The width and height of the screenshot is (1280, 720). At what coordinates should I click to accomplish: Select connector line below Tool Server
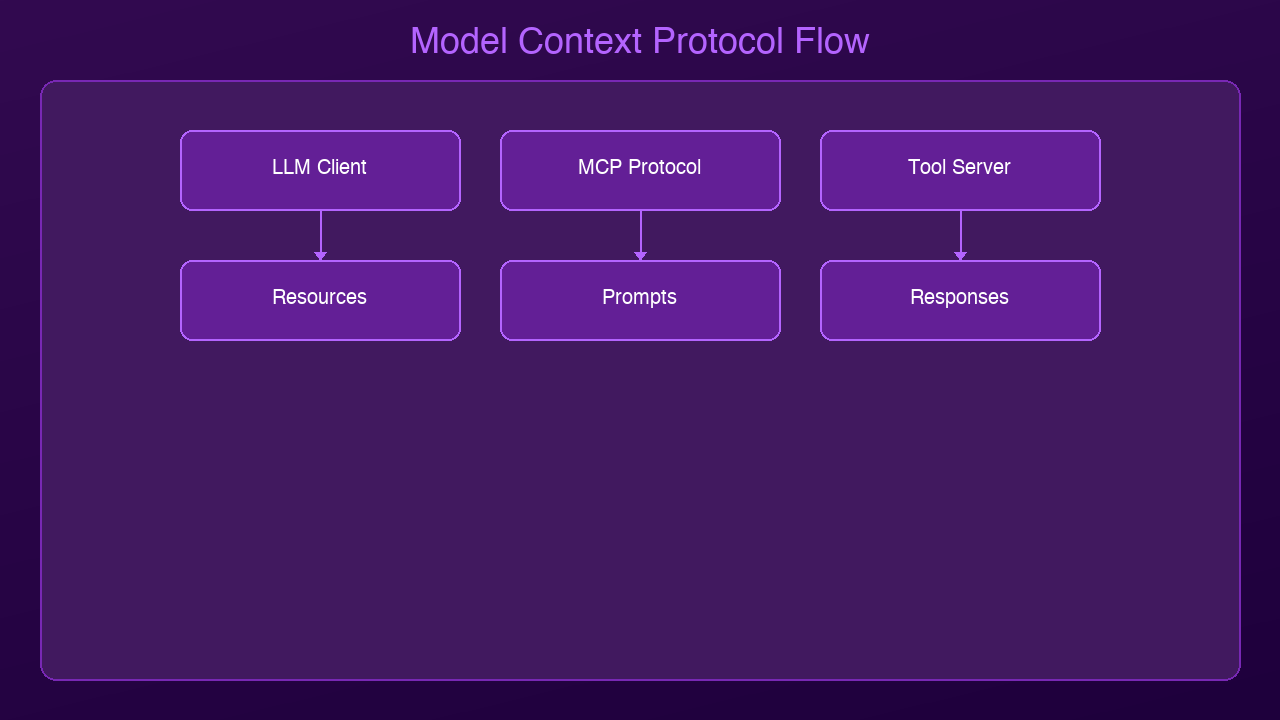pos(960,231)
